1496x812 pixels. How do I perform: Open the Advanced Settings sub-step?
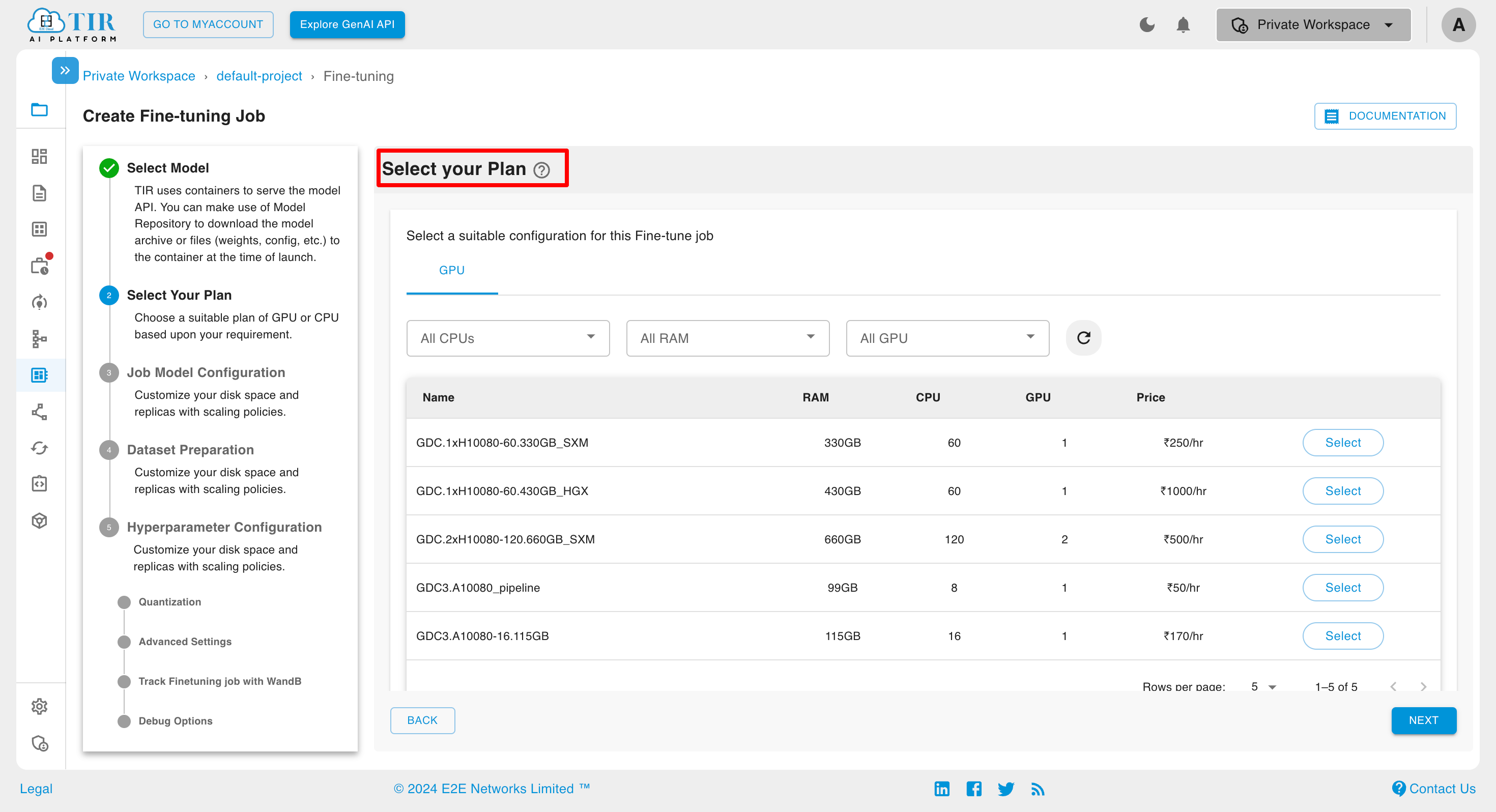(185, 641)
